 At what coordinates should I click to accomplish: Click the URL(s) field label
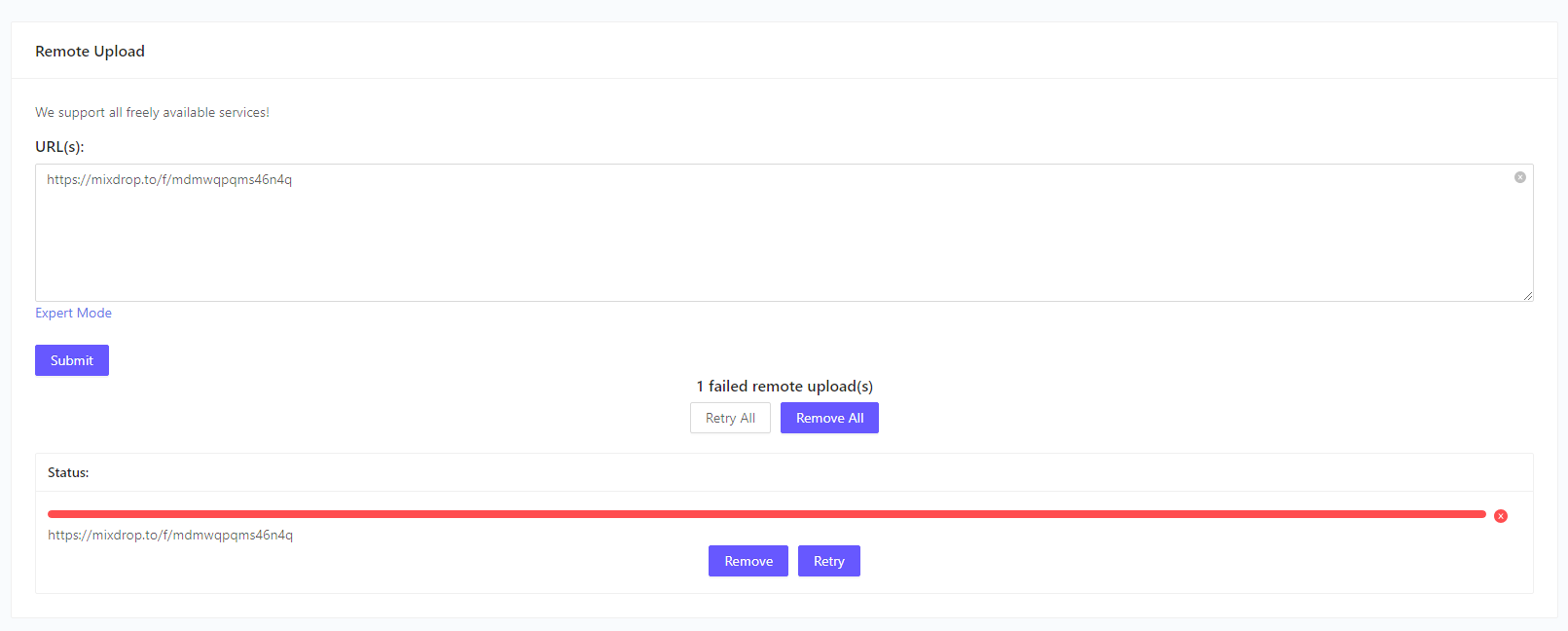pos(59,146)
